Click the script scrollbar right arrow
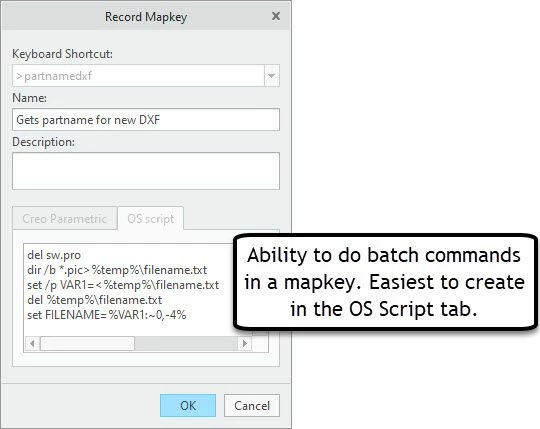Viewport: 540px width, 429px height. click(x=245, y=344)
